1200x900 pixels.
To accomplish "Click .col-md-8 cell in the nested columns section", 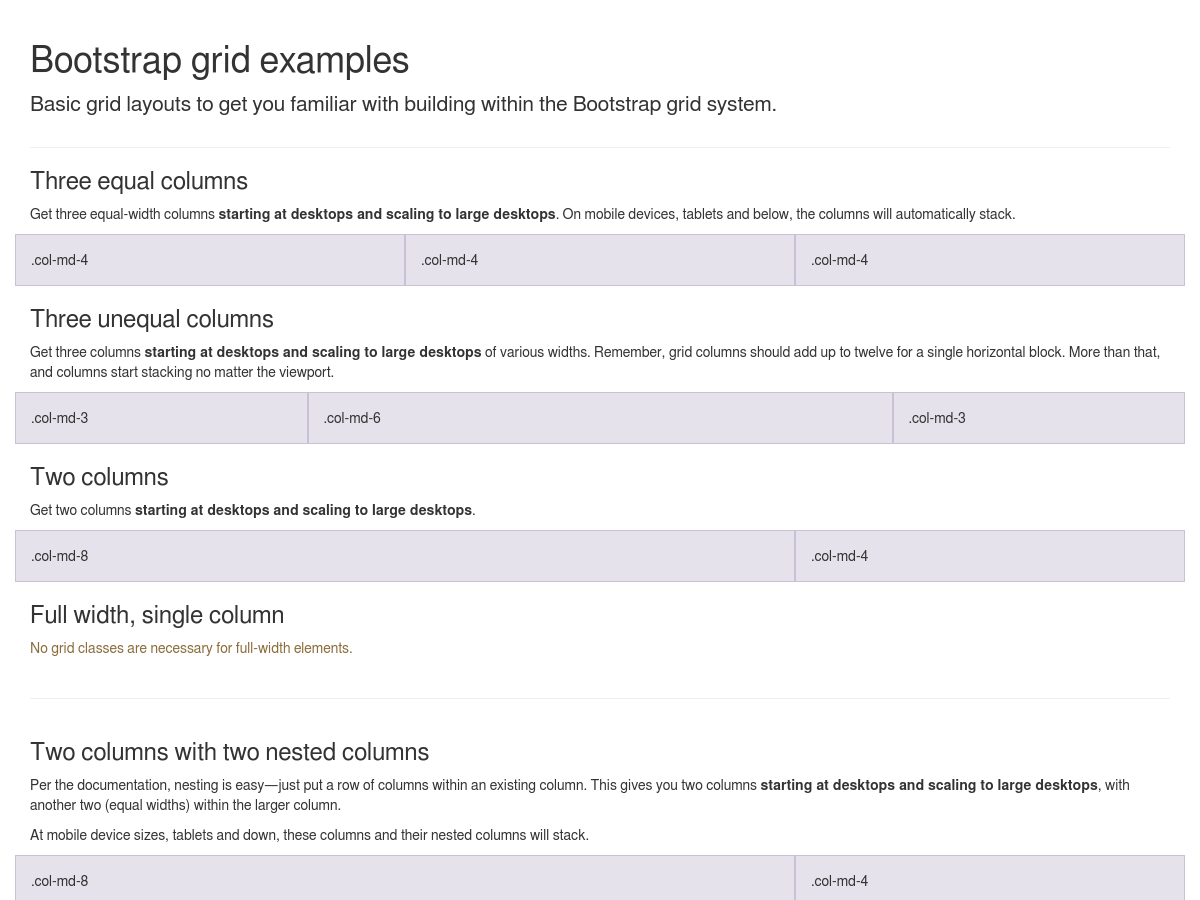I will pyautogui.click(x=405, y=880).
